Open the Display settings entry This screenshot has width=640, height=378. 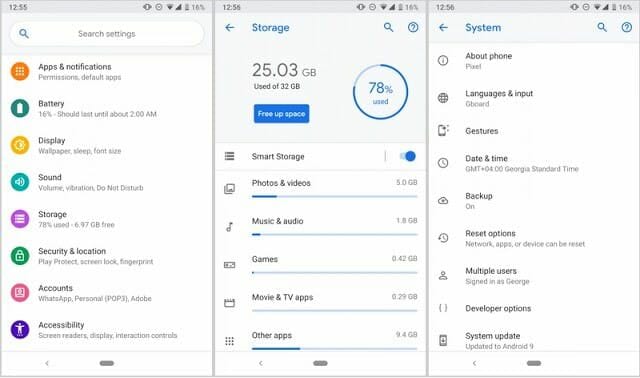click(x=107, y=145)
